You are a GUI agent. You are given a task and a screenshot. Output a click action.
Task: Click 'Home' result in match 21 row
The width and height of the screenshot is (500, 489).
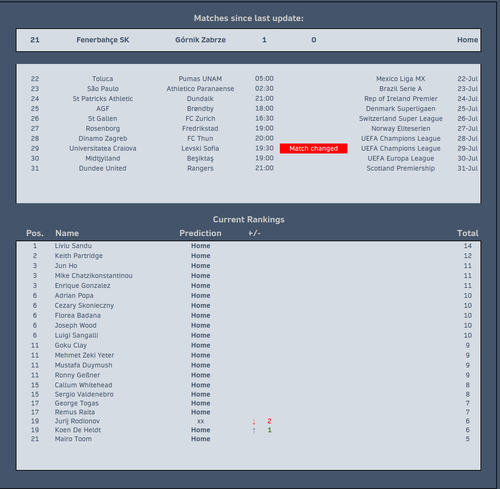coord(467,40)
